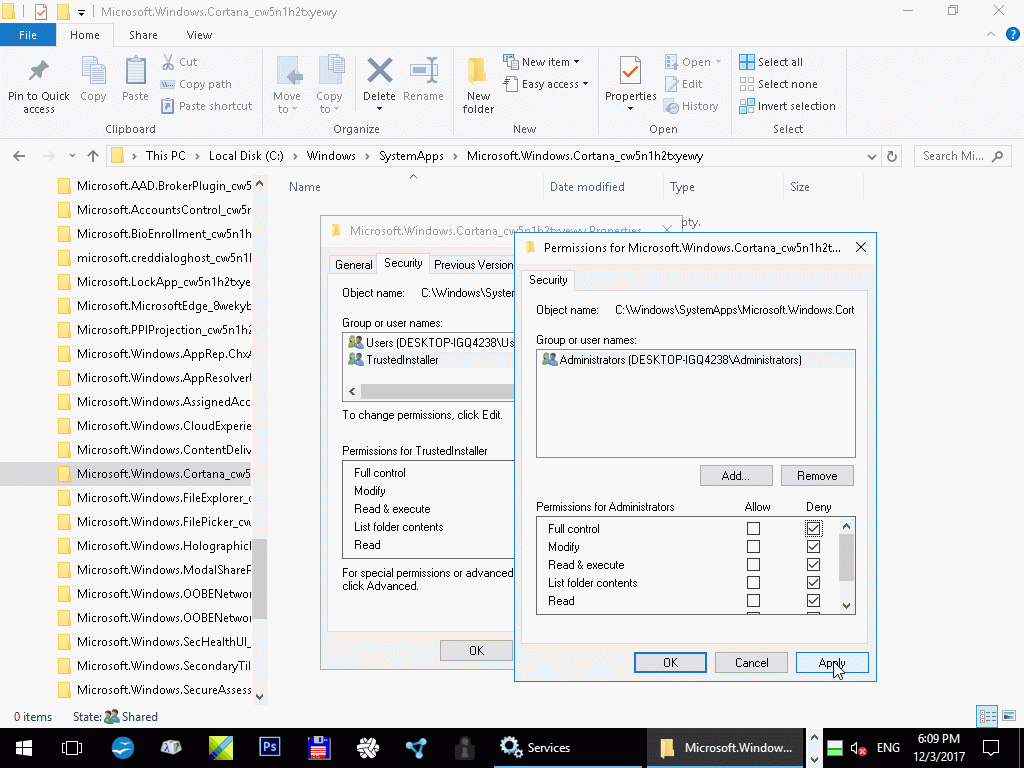Image resolution: width=1024 pixels, height=768 pixels.
Task: Open Previous Versions tab in Properties
Action: coord(473,264)
